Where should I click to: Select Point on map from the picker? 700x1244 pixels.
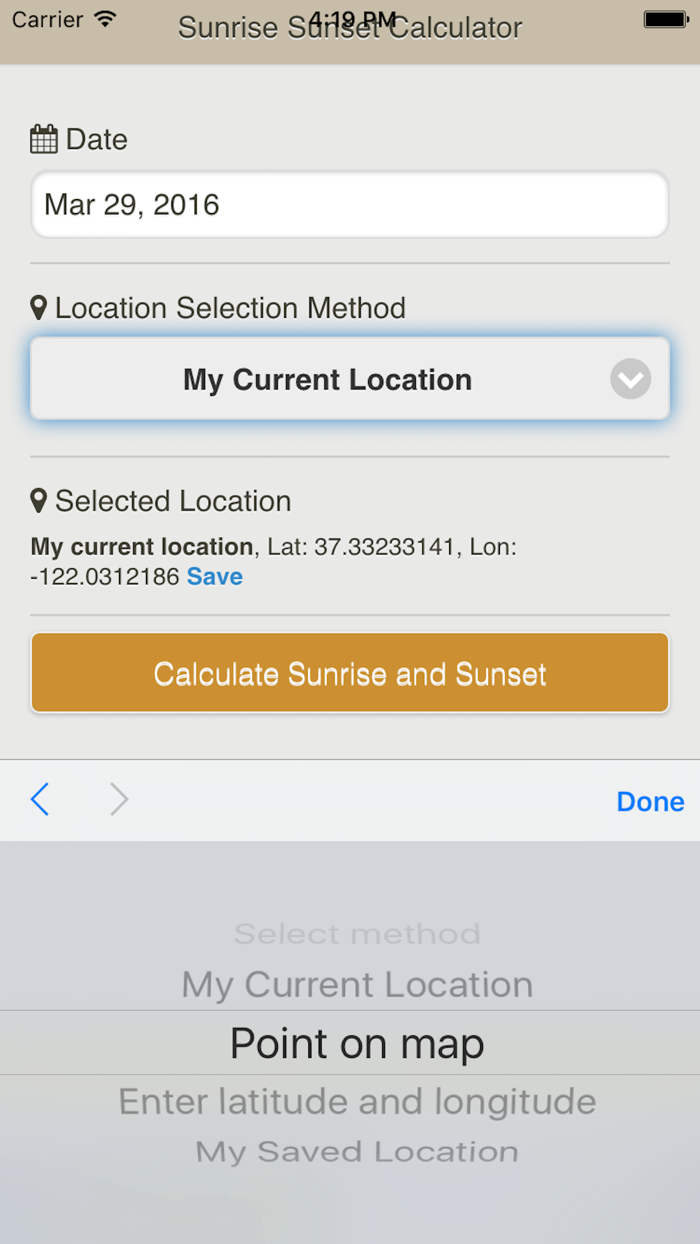[356, 1042]
